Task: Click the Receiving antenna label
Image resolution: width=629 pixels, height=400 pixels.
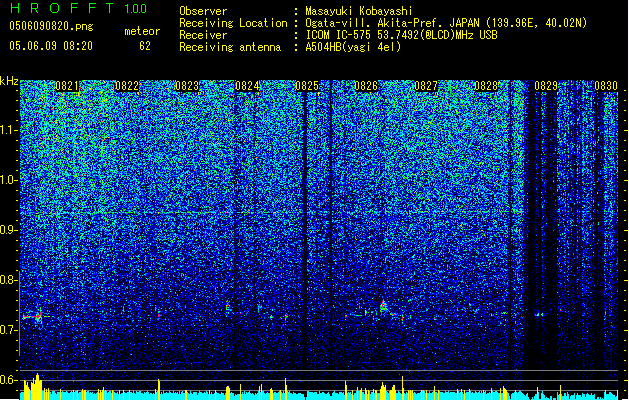Action: [230, 47]
